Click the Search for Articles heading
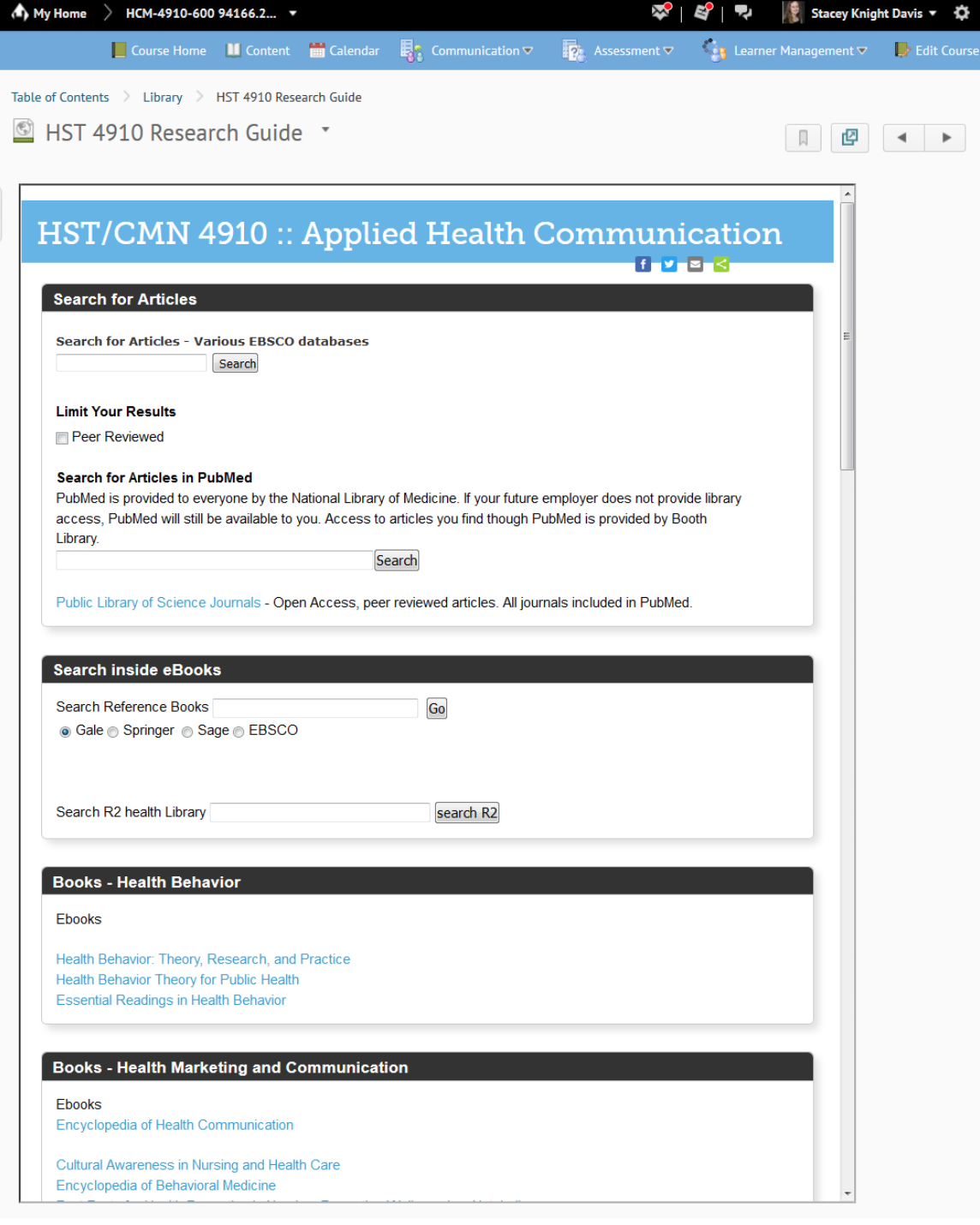 tap(125, 299)
